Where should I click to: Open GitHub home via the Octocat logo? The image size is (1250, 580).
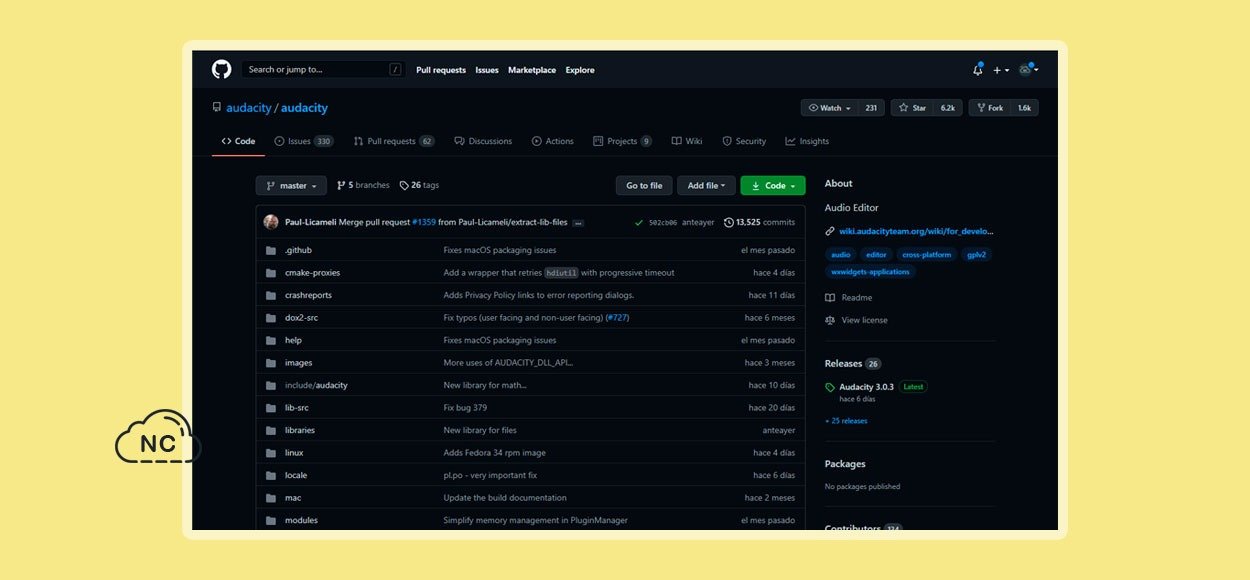[x=221, y=69]
